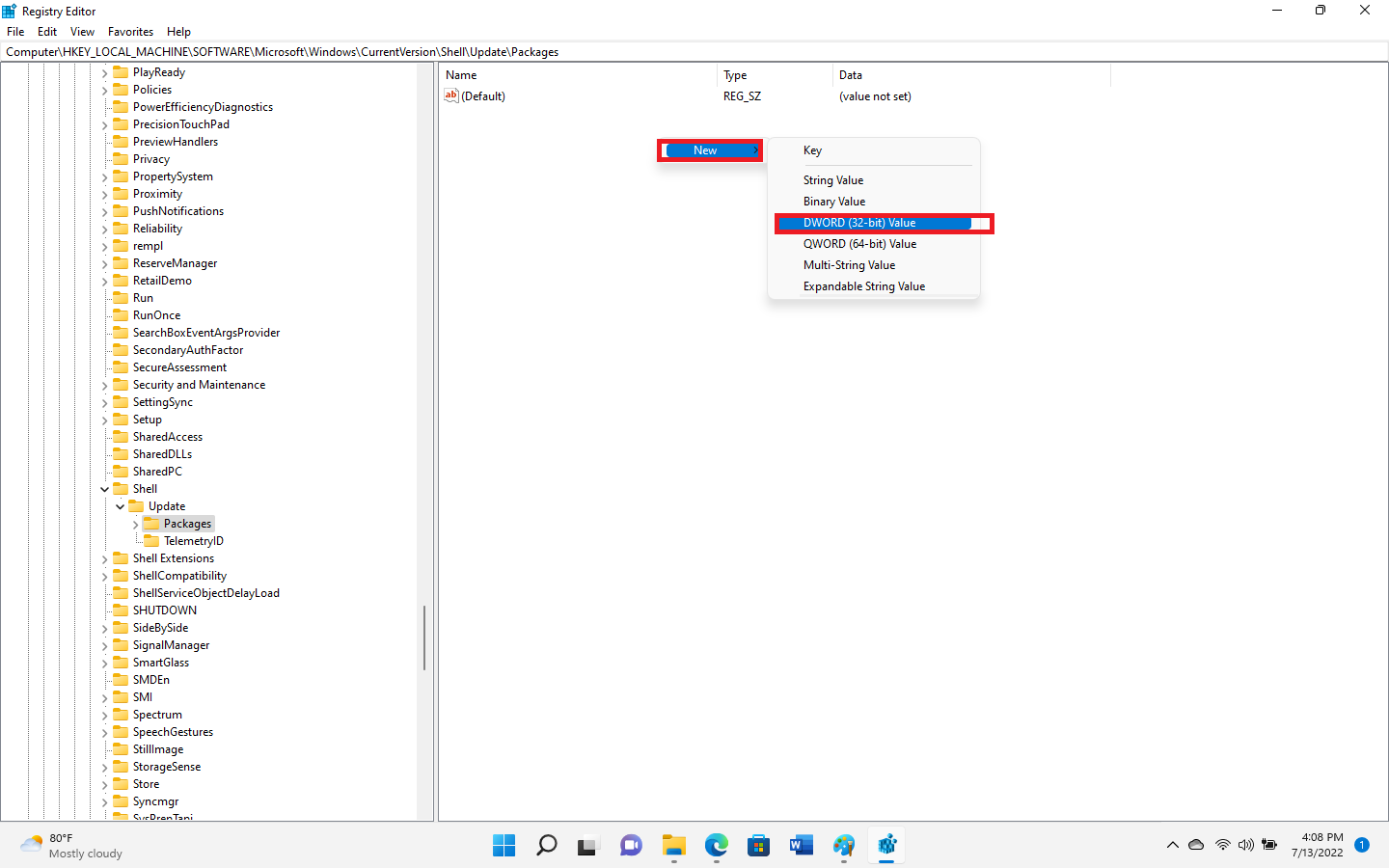Open the weather widget showing 80°F
Screen dimensions: 1389x868
(72, 846)
